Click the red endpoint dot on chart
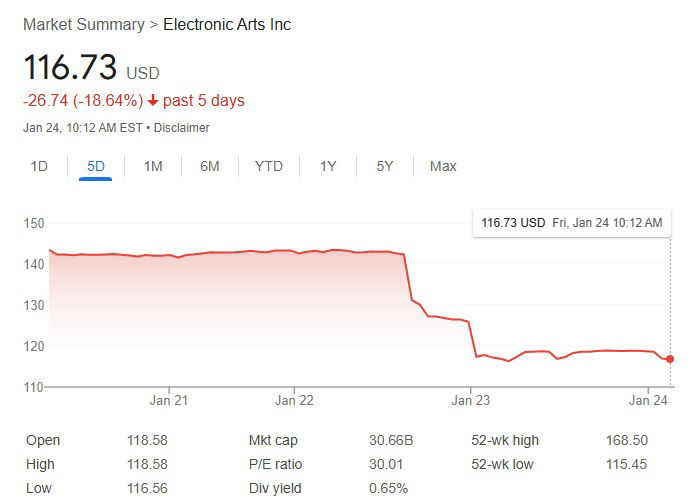This screenshot has width=691, height=502. click(670, 358)
